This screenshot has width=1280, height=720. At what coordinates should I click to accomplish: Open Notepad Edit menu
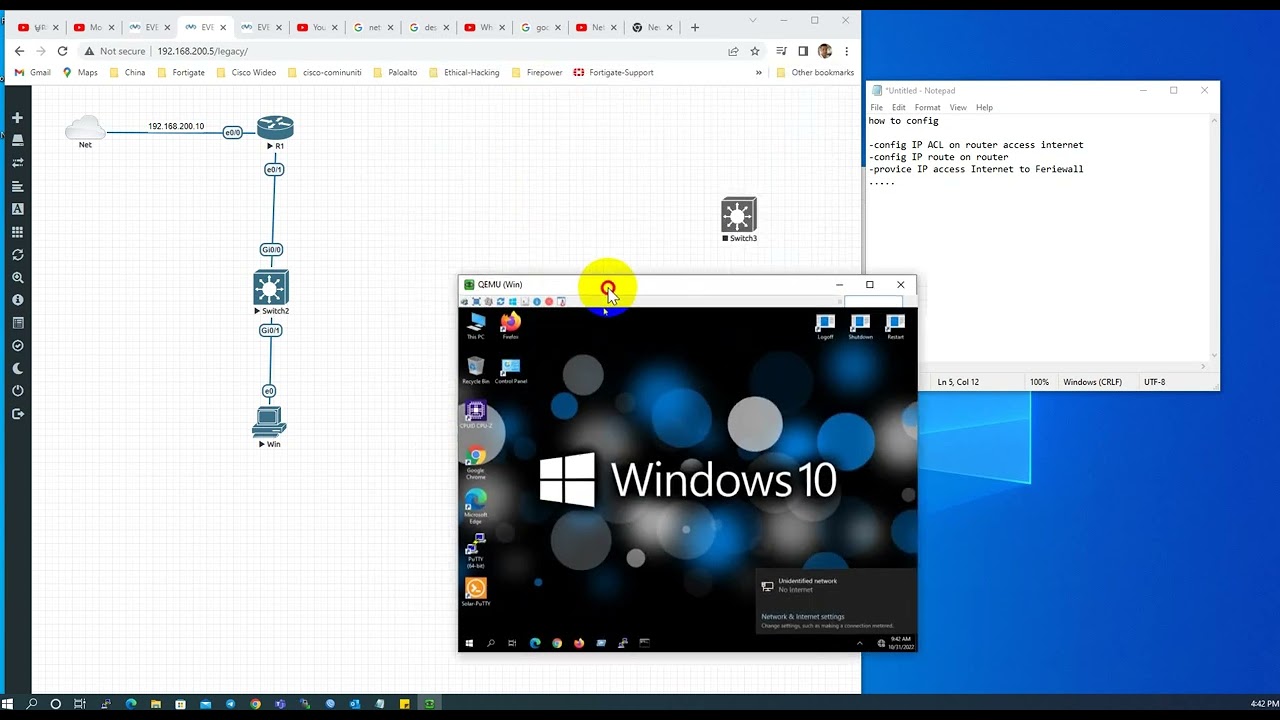(899, 107)
